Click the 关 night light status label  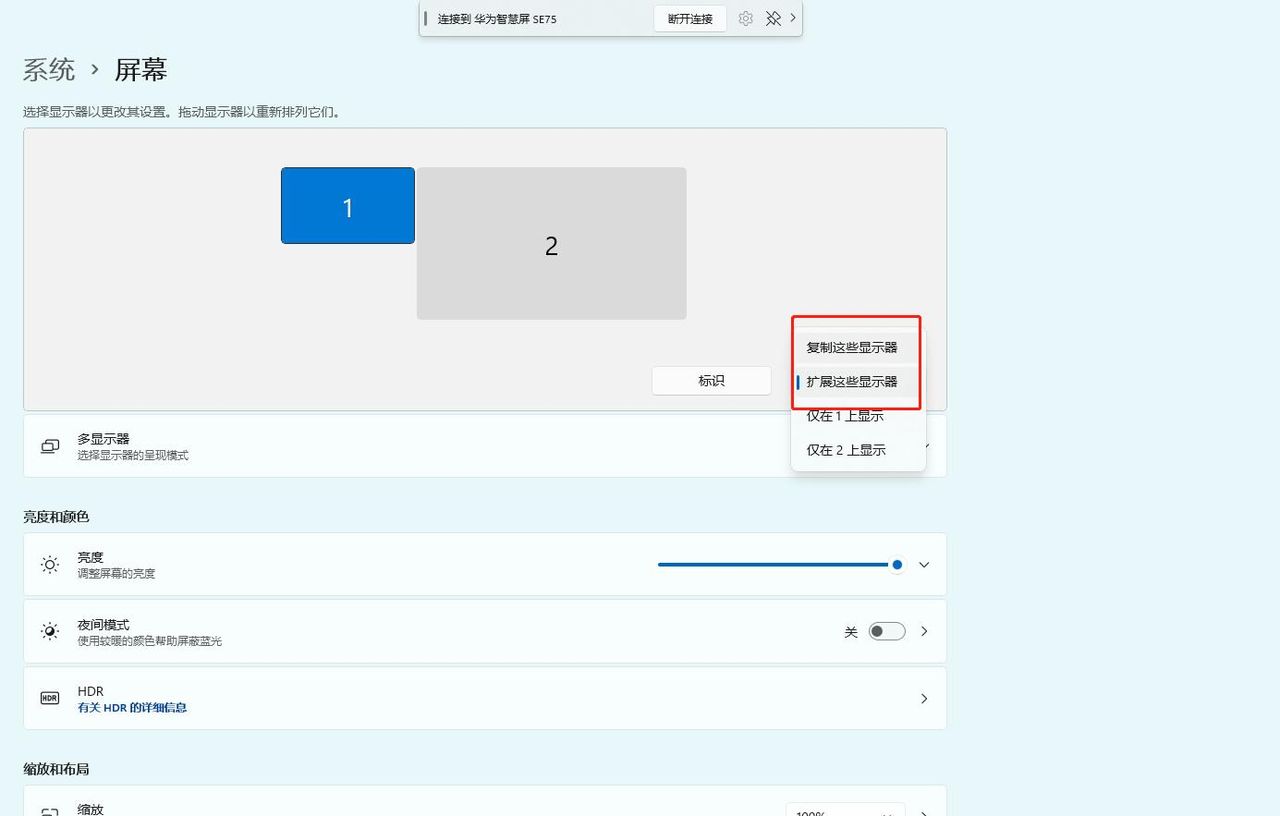[851, 632]
